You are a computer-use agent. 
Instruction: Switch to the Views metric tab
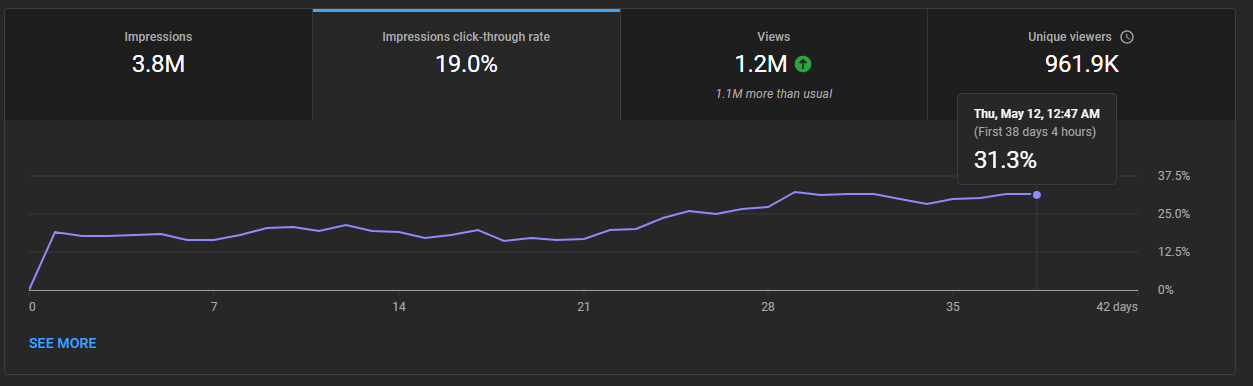click(x=774, y=64)
